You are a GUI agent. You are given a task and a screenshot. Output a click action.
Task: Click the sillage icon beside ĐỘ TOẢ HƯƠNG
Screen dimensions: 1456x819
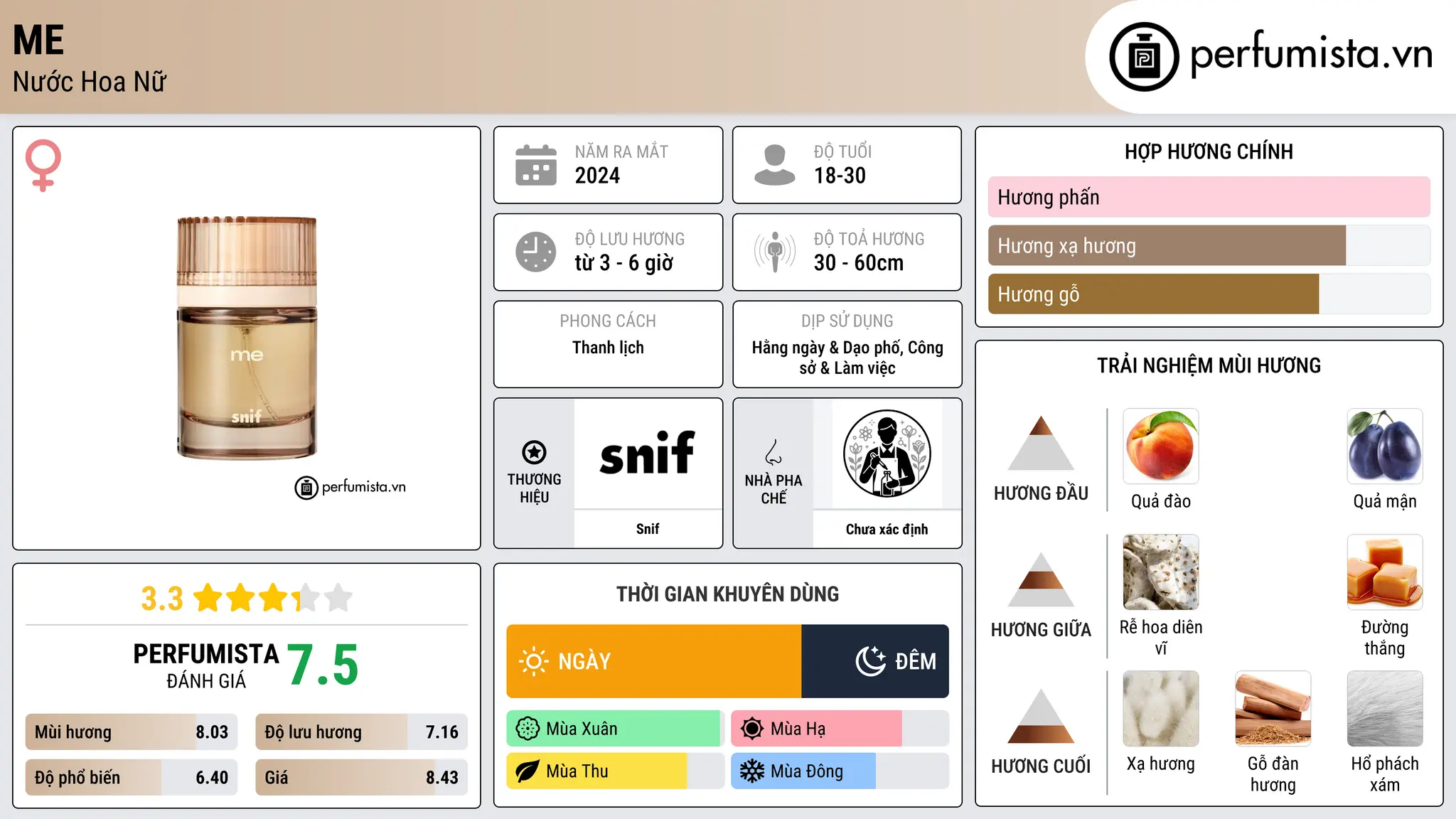(774, 252)
